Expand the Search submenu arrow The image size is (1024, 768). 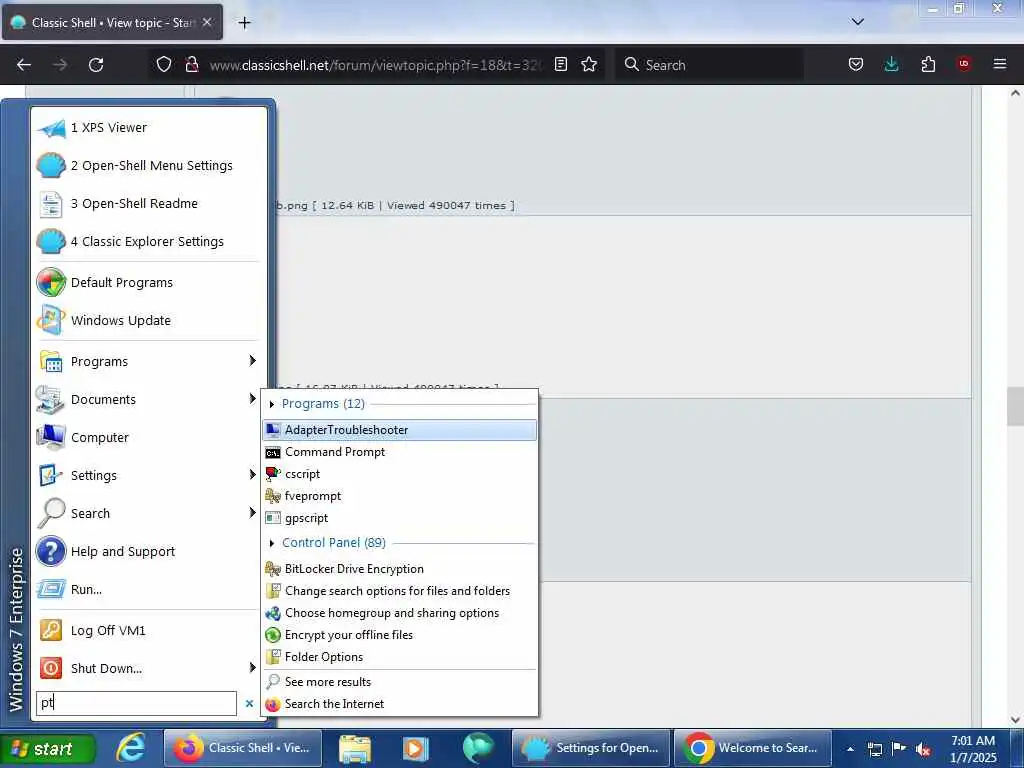tap(252, 513)
